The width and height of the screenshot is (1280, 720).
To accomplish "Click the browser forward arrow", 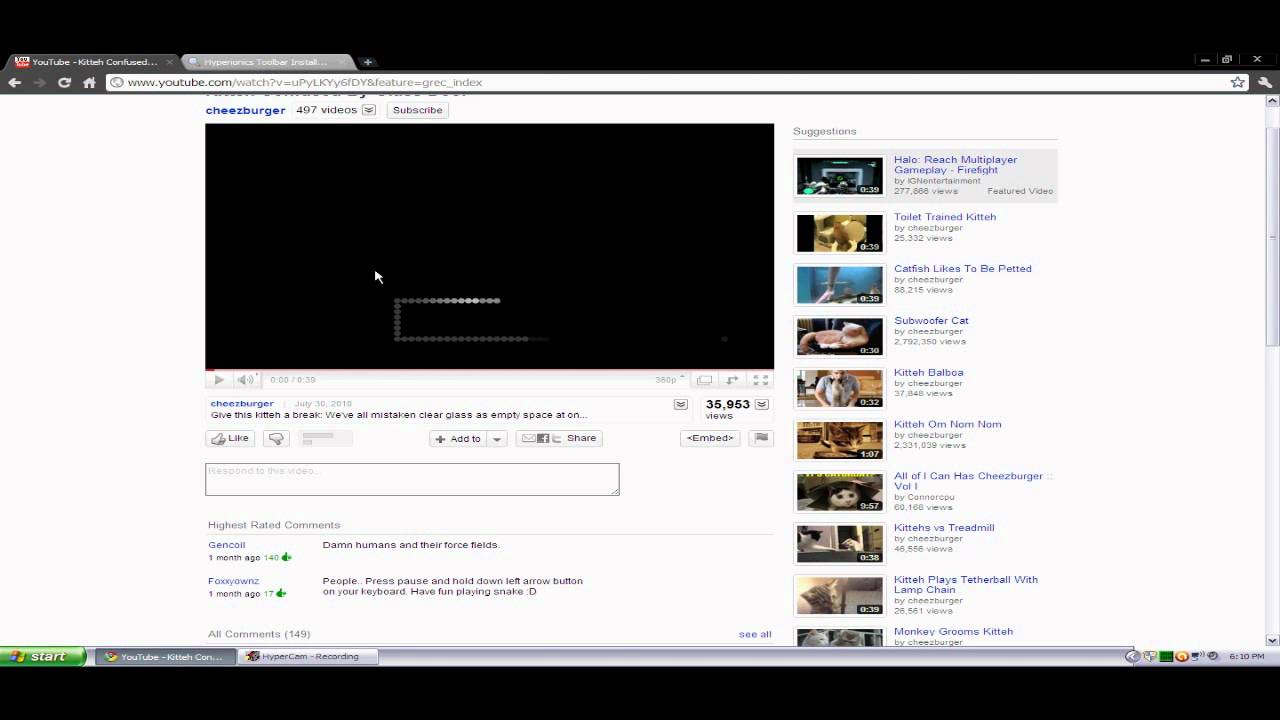I will pos(40,83).
